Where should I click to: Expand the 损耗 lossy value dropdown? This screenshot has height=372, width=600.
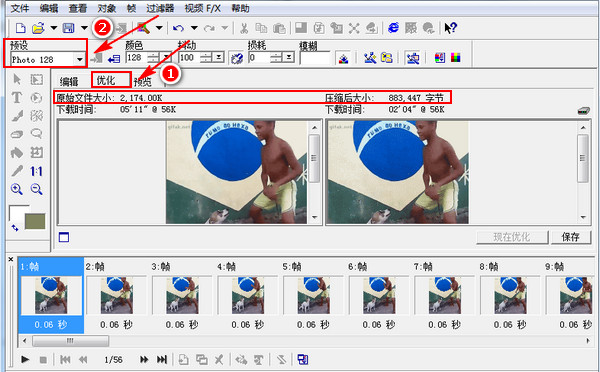pyautogui.click(x=289, y=57)
